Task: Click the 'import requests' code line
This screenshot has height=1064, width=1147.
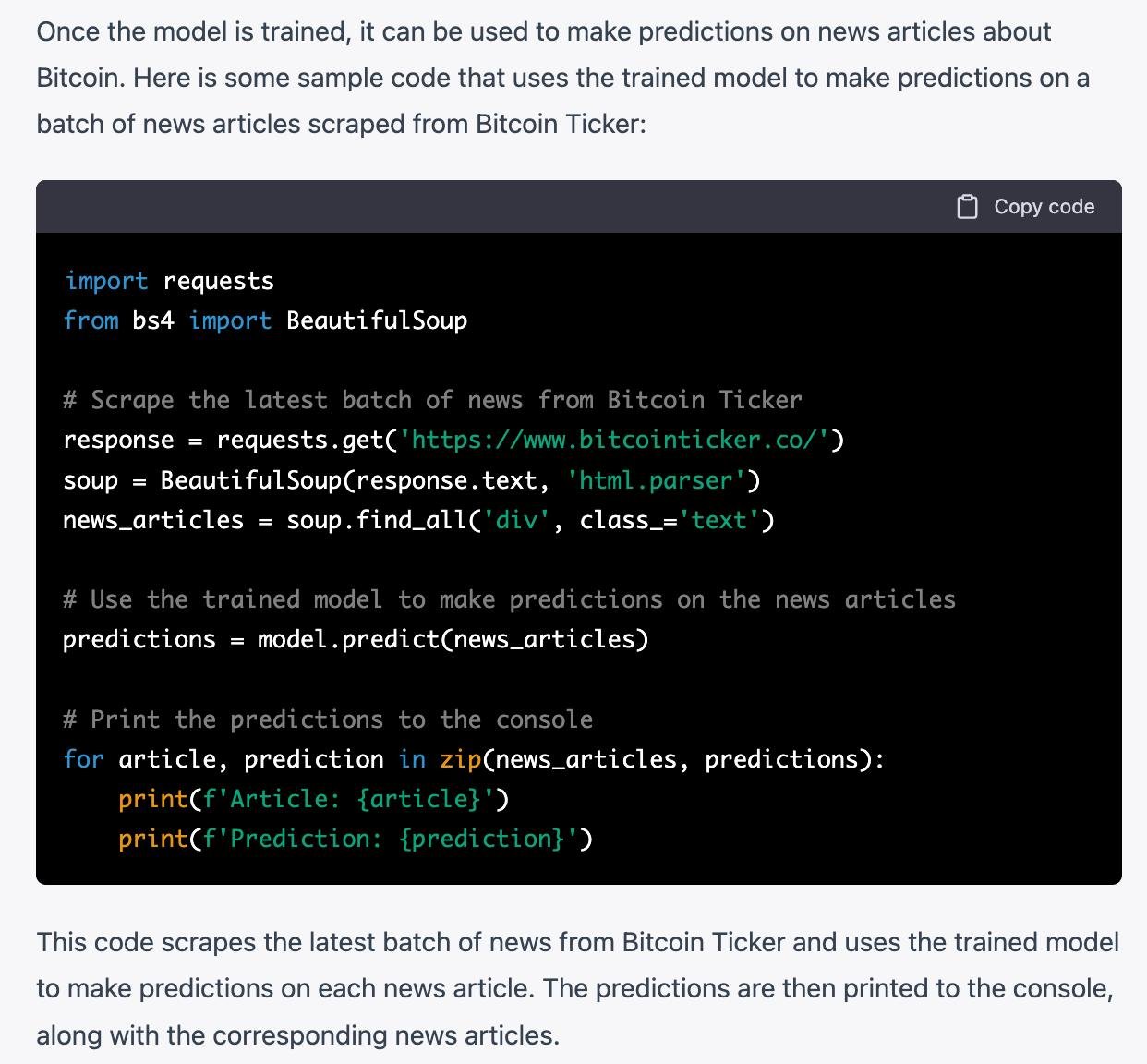Action: [169, 281]
